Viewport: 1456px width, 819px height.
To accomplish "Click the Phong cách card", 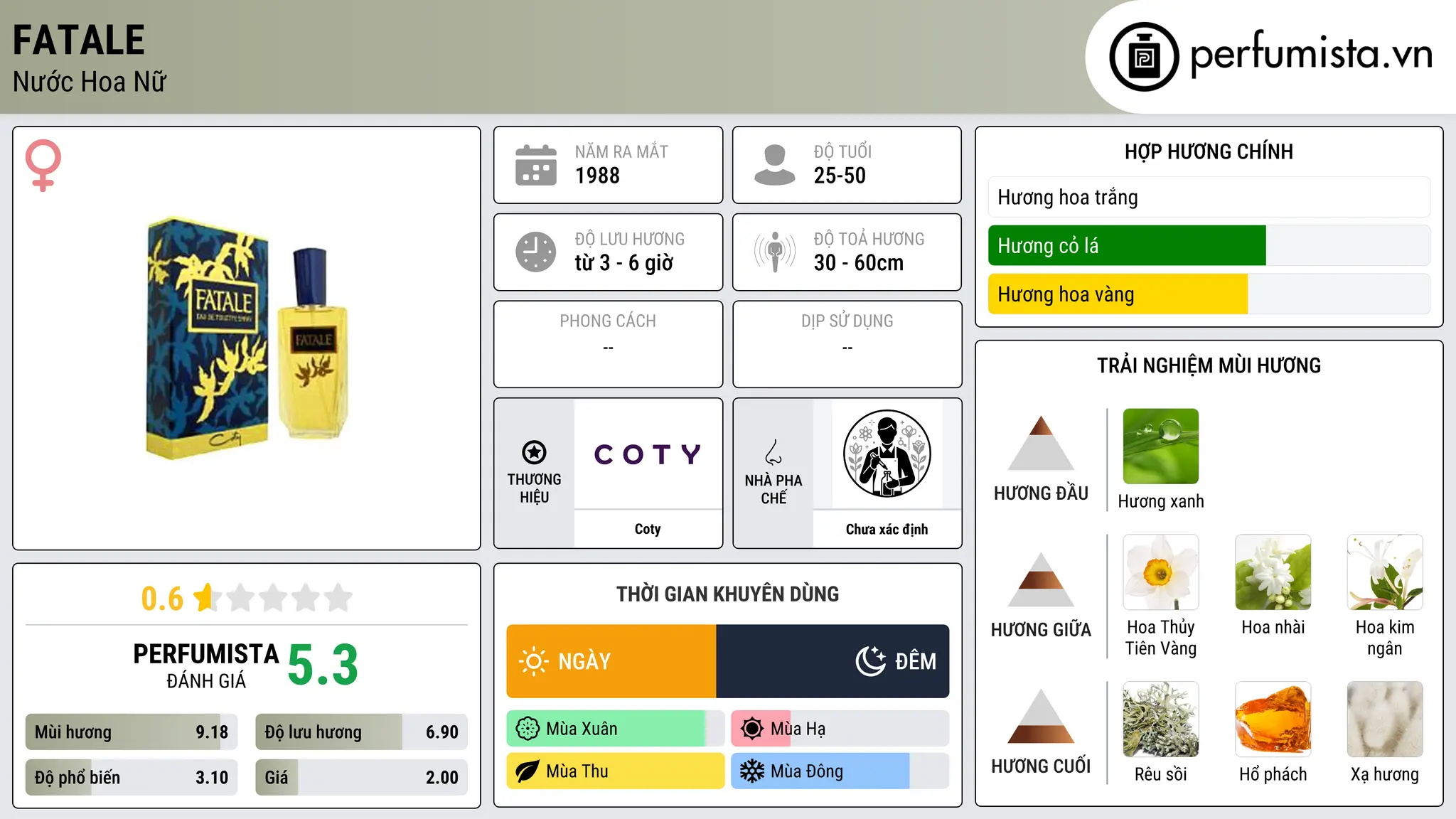I will 609,344.
